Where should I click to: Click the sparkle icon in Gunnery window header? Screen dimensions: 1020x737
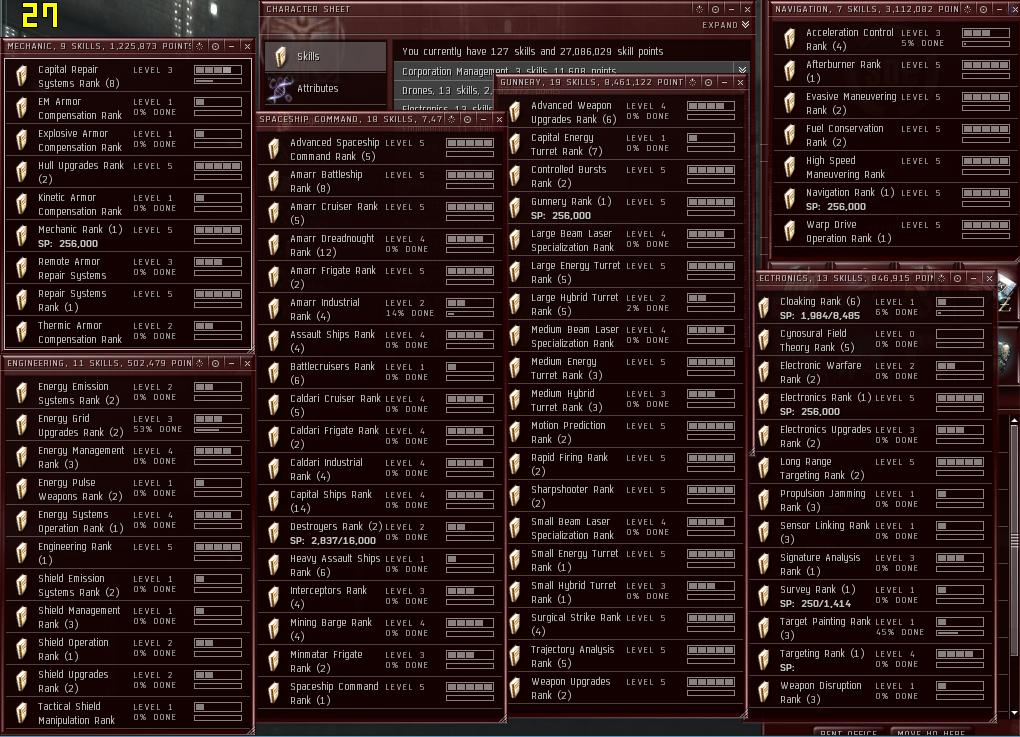click(x=692, y=83)
